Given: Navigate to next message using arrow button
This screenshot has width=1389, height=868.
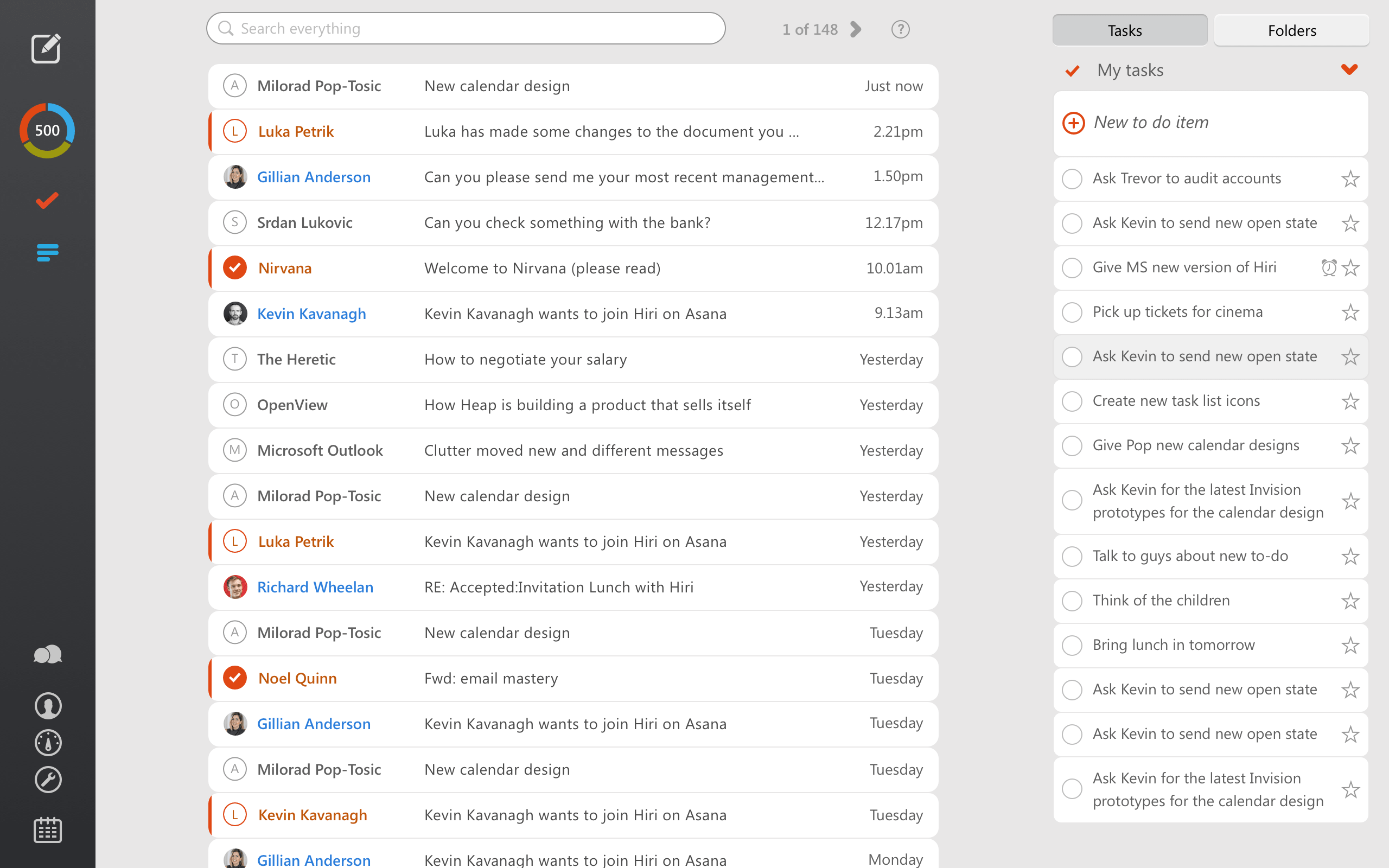Looking at the screenshot, I should pyautogui.click(x=854, y=29).
